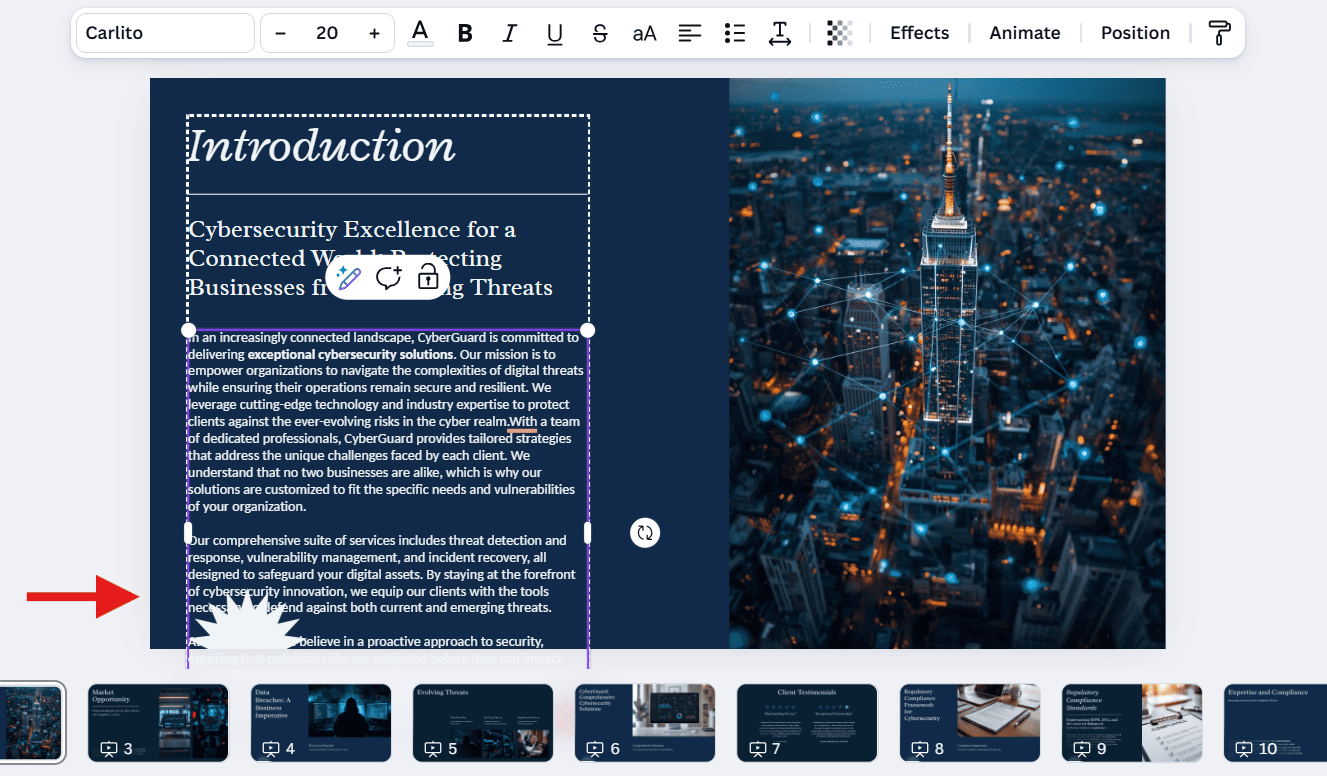The height and width of the screenshot is (776, 1327).
Task: Decrease font size with minus button
Action: click(280, 32)
